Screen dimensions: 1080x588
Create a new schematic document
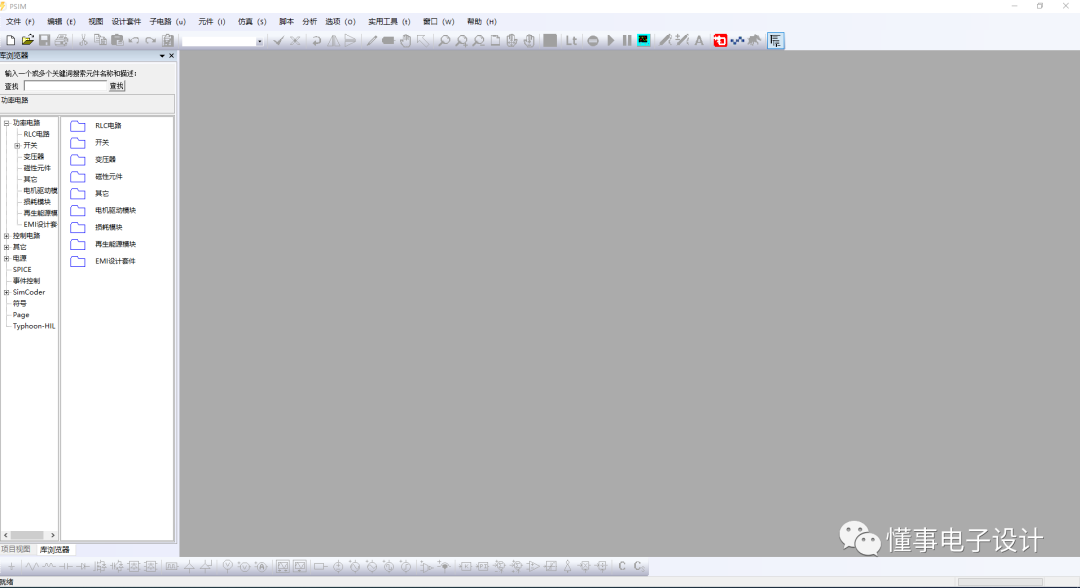pyautogui.click(x=10, y=40)
